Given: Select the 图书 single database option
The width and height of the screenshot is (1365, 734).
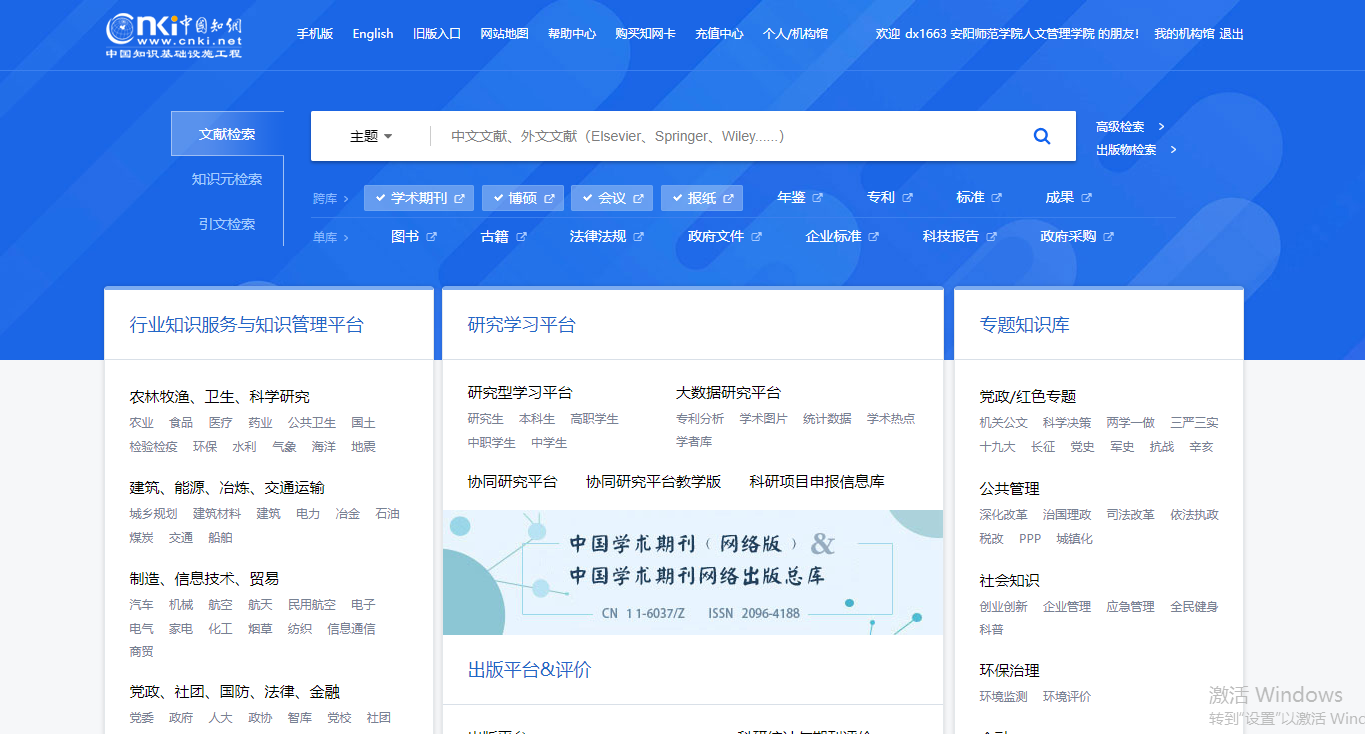Looking at the screenshot, I should pos(405,237).
